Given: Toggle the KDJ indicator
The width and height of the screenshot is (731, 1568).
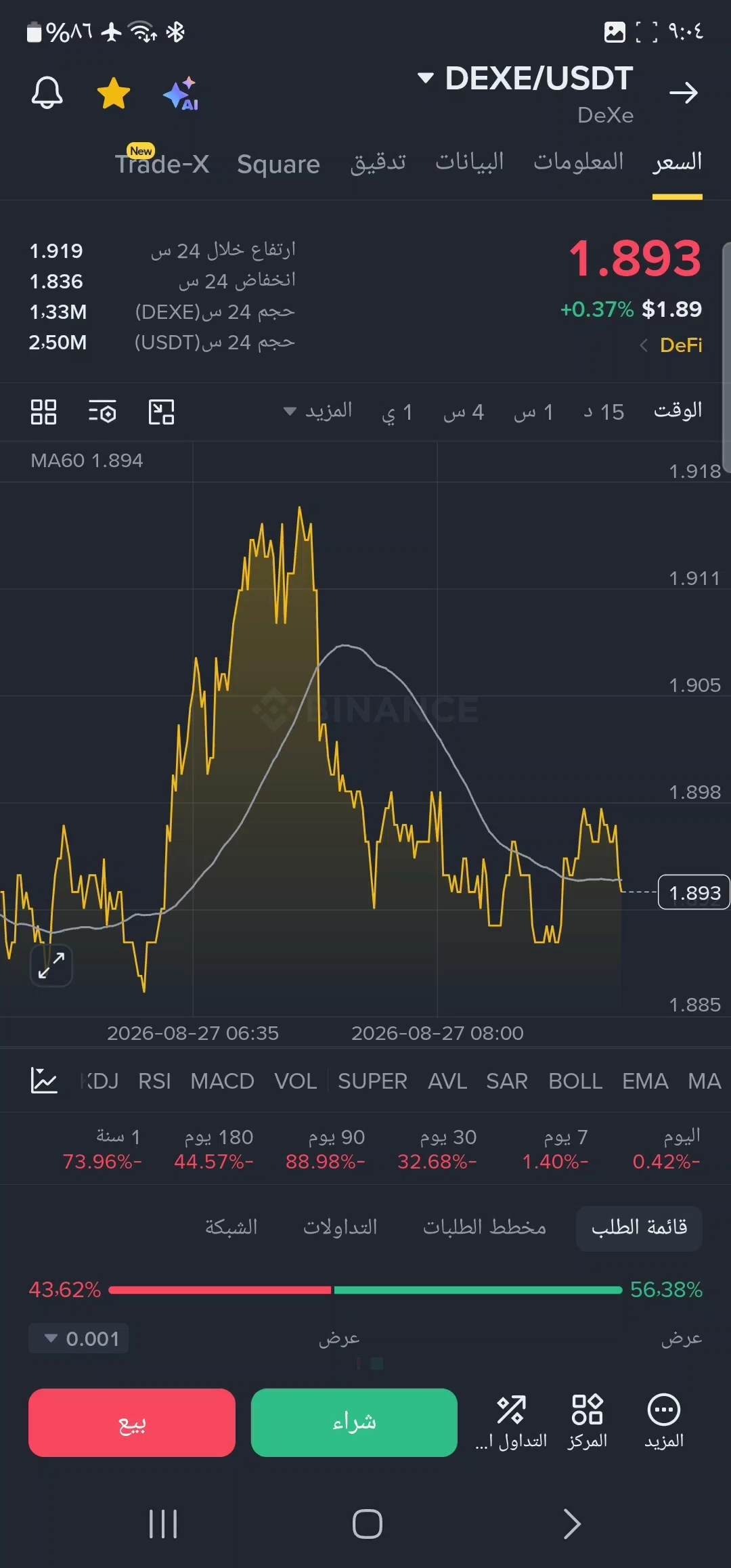Looking at the screenshot, I should point(99,1081).
